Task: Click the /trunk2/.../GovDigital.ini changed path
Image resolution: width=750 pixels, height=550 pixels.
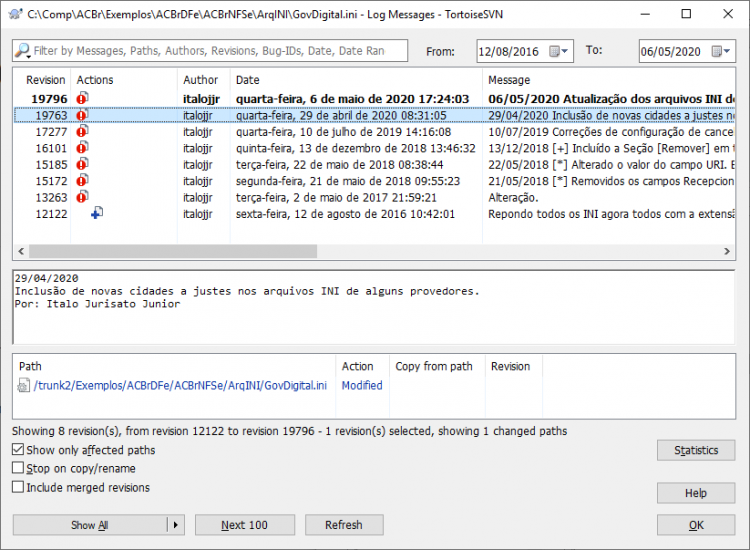Action: [x=180, y=385]
